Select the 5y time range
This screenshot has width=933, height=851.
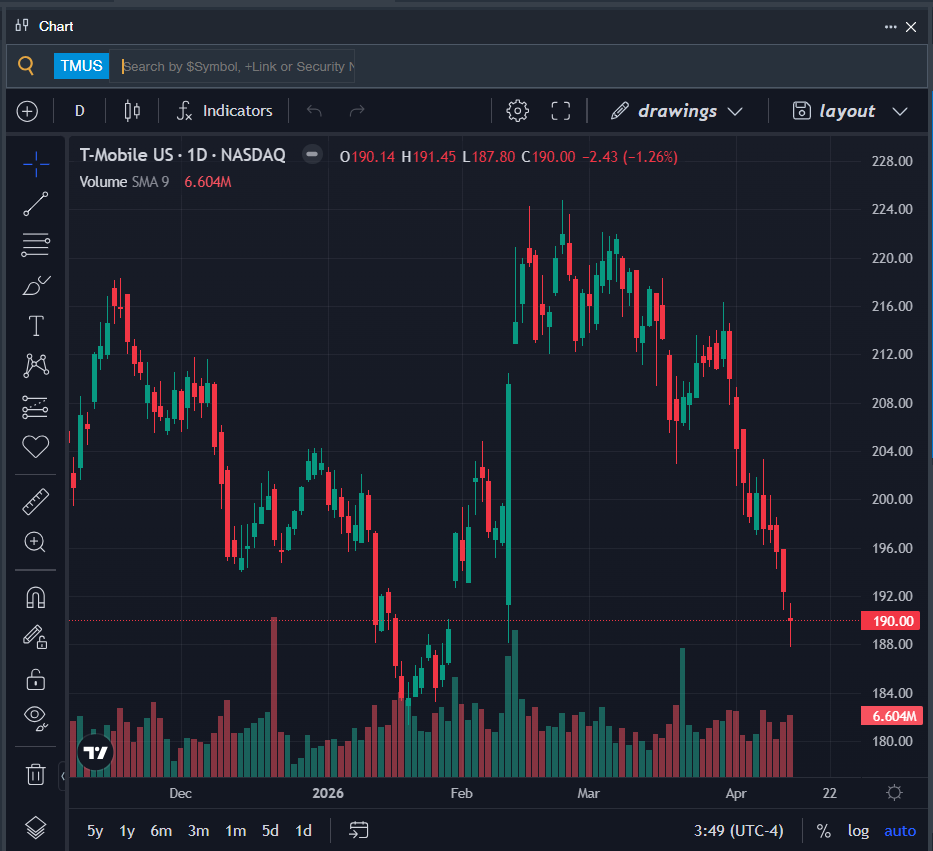(x=95, y=830)
